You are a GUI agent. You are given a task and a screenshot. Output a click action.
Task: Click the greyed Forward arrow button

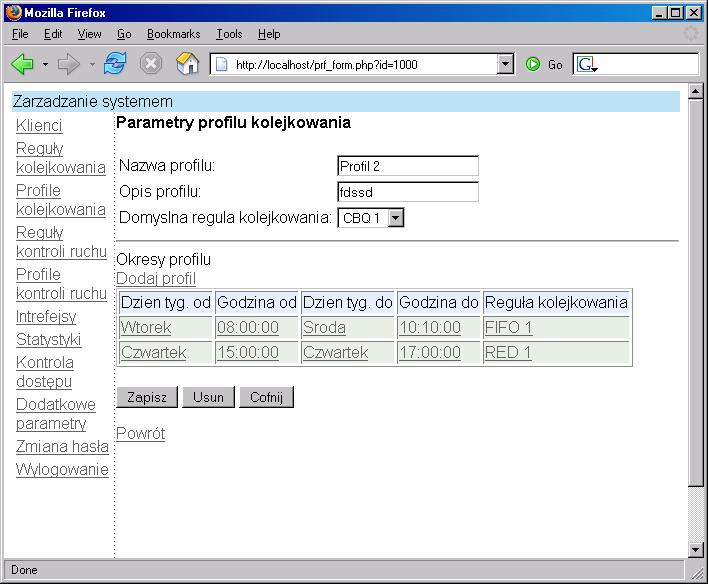[x=69, y=64]
